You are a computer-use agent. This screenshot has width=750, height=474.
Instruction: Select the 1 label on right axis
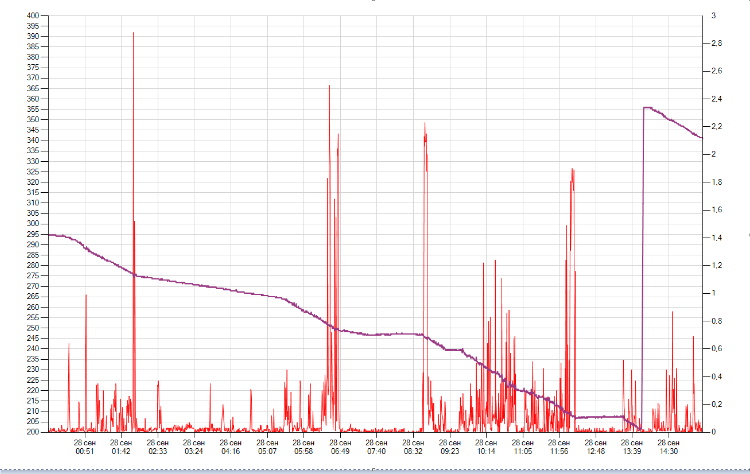click(713, 293)
